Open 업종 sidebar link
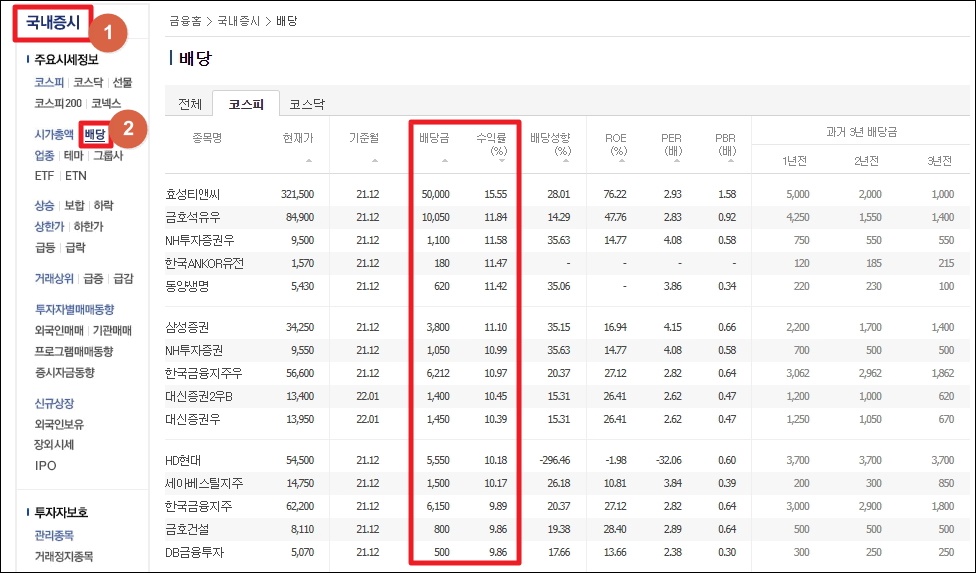Screen dimensions: 976x573 (x=44, y=156)
